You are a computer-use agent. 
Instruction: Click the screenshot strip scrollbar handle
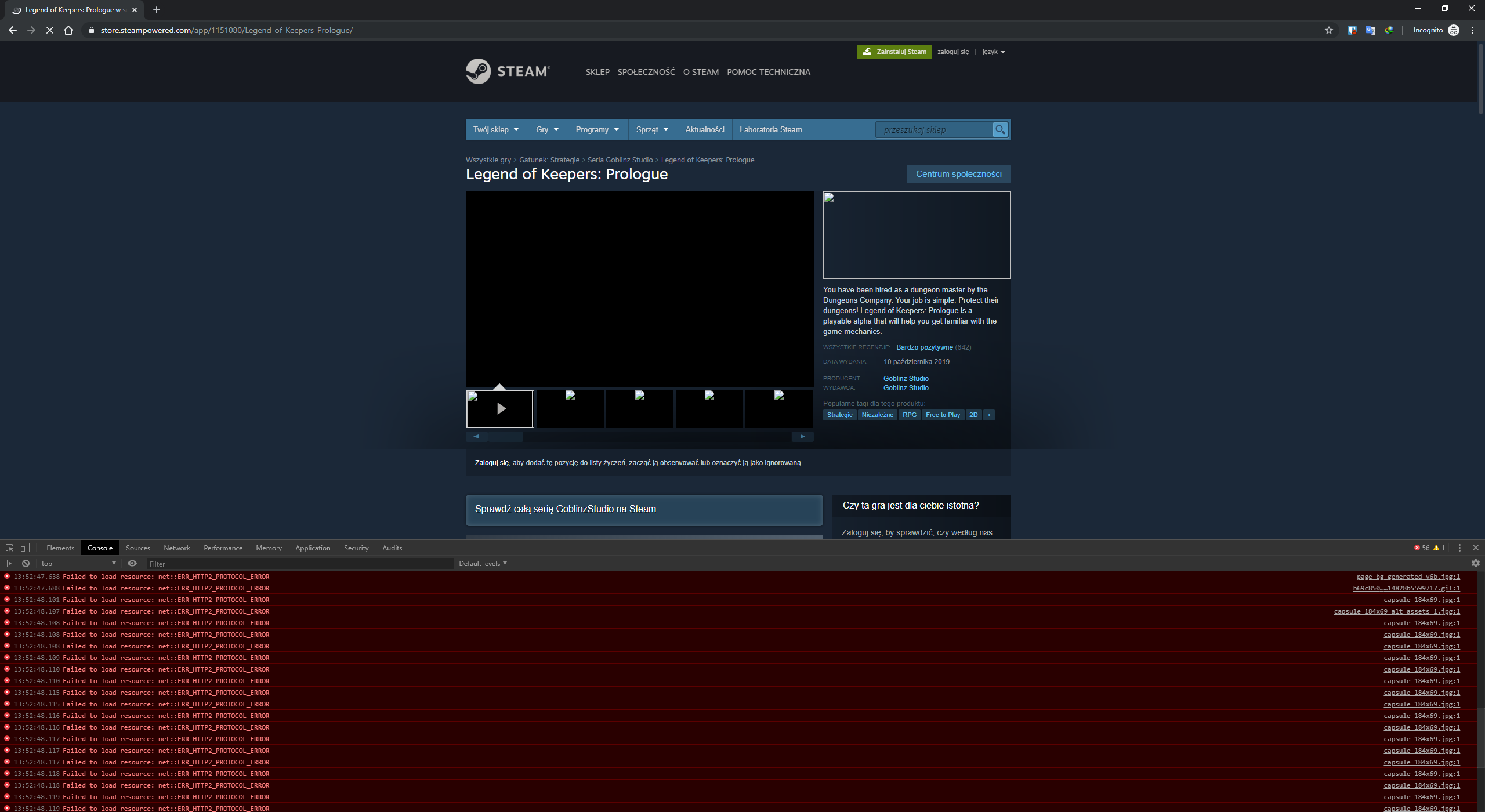coord(506,436)
